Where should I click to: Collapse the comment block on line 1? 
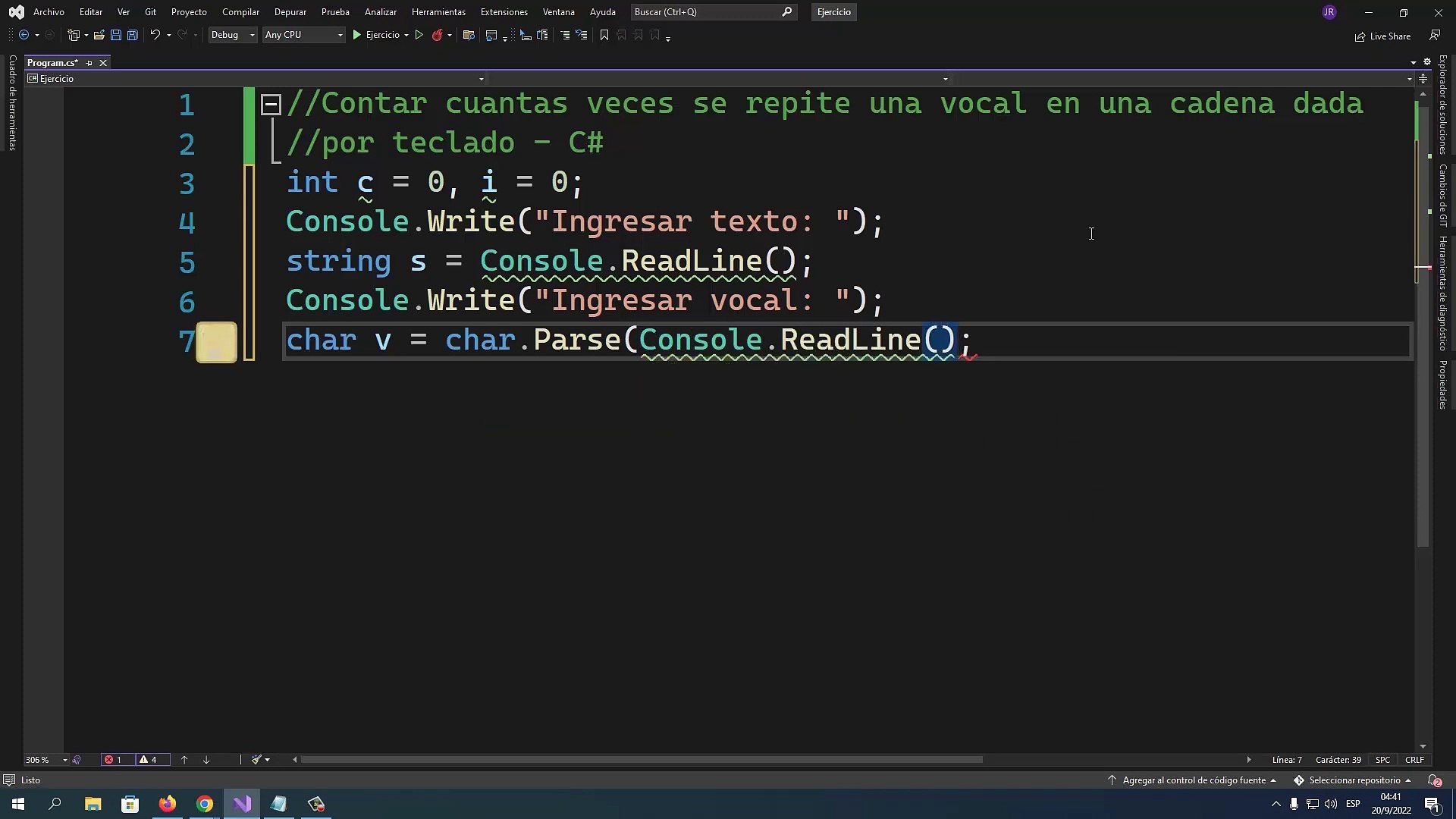[x=271, y=104]
